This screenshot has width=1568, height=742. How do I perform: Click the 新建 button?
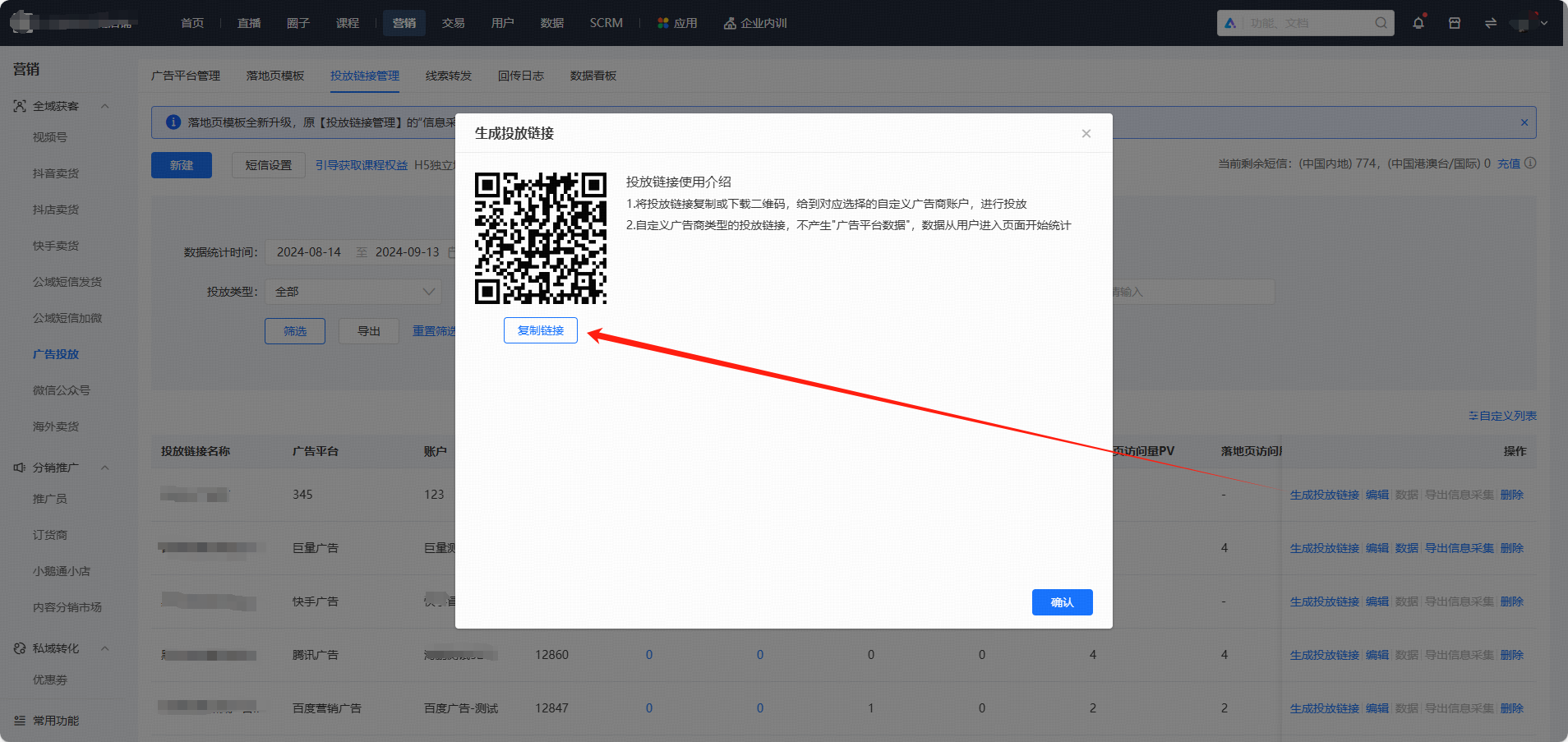[x=182, y=165]
